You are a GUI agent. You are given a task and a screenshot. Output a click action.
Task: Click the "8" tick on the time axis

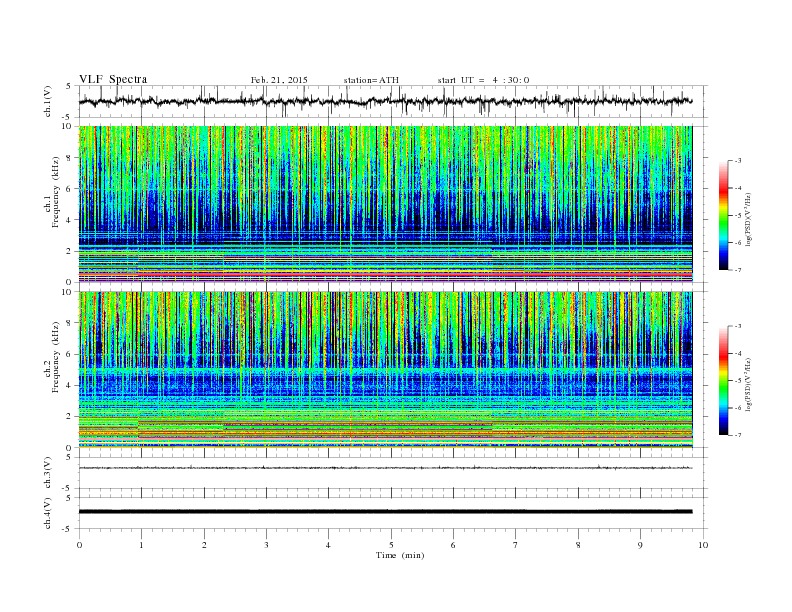[x=578, y=545]
